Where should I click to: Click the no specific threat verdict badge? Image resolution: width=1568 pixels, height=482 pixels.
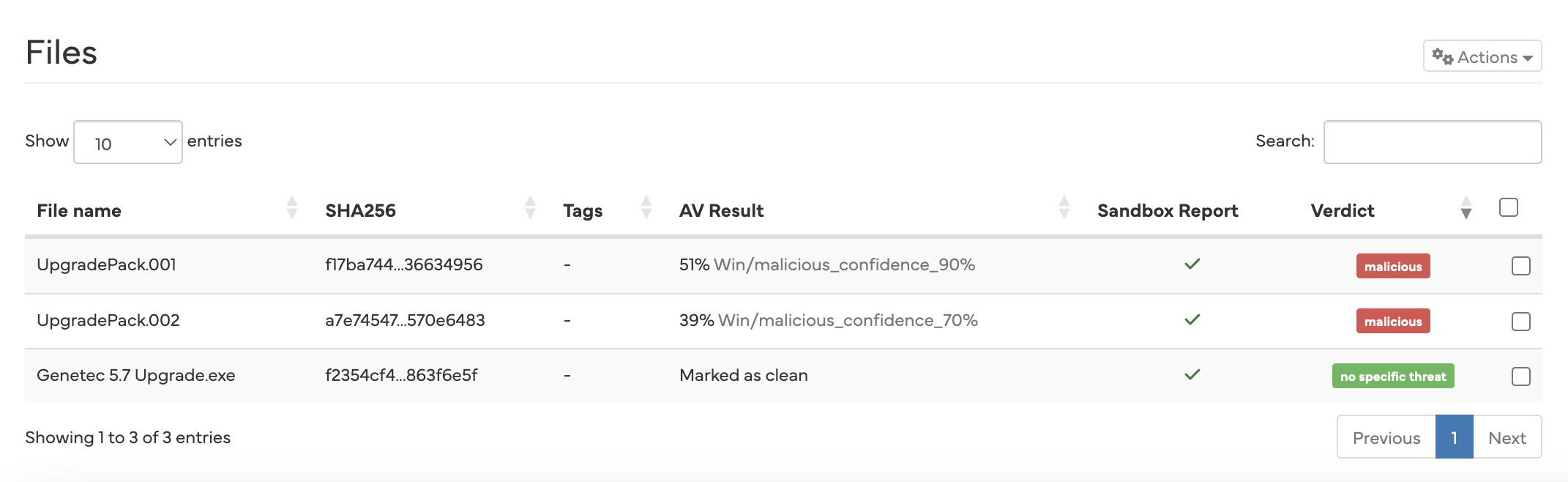(1392, 377)
